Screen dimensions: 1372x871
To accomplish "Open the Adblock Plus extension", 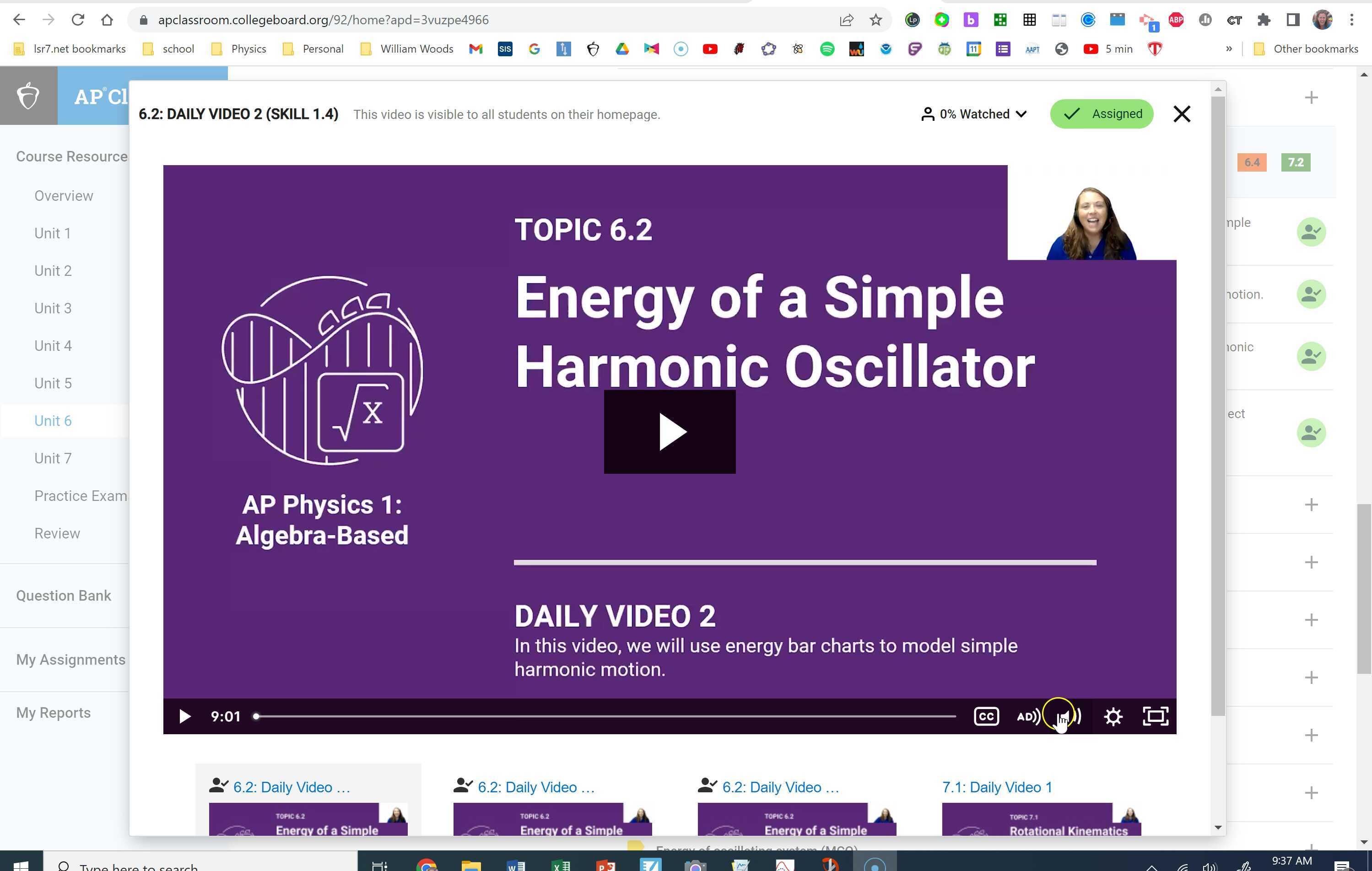I will (1176, 20).
